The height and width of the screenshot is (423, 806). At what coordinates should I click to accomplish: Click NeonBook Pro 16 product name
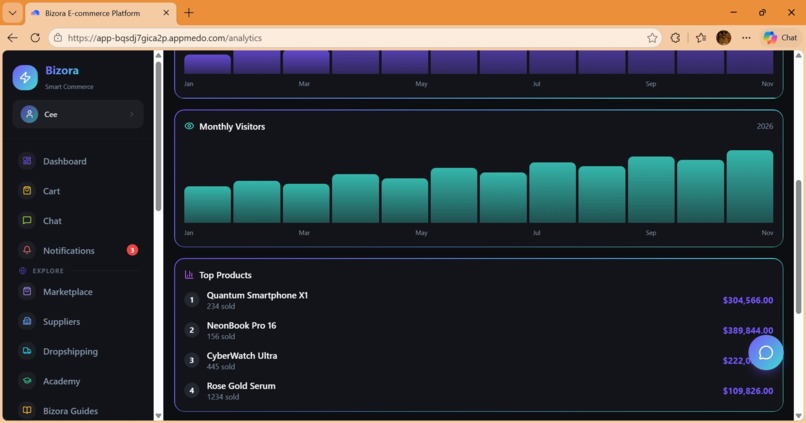point(241,325)
